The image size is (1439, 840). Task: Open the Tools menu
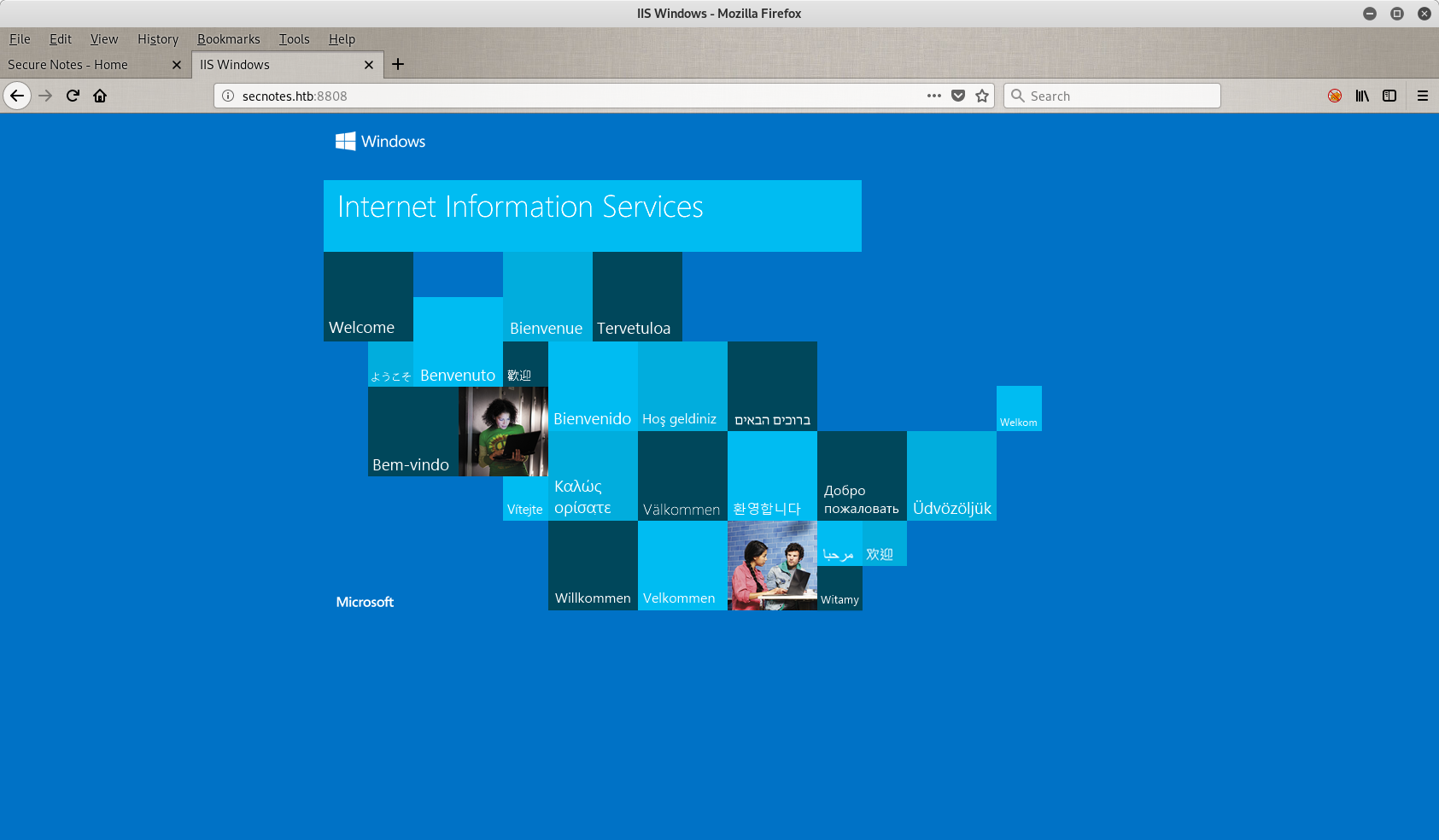(x=294, y=39)
